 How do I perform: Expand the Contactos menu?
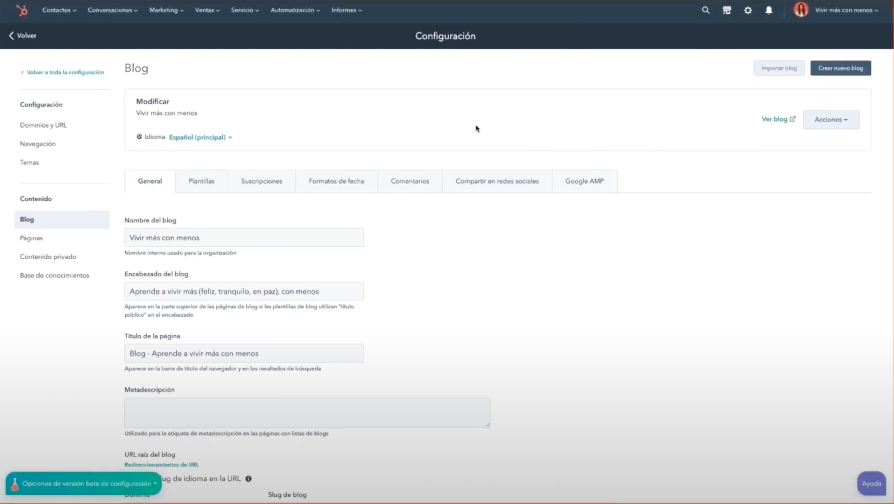pos(59,10)
